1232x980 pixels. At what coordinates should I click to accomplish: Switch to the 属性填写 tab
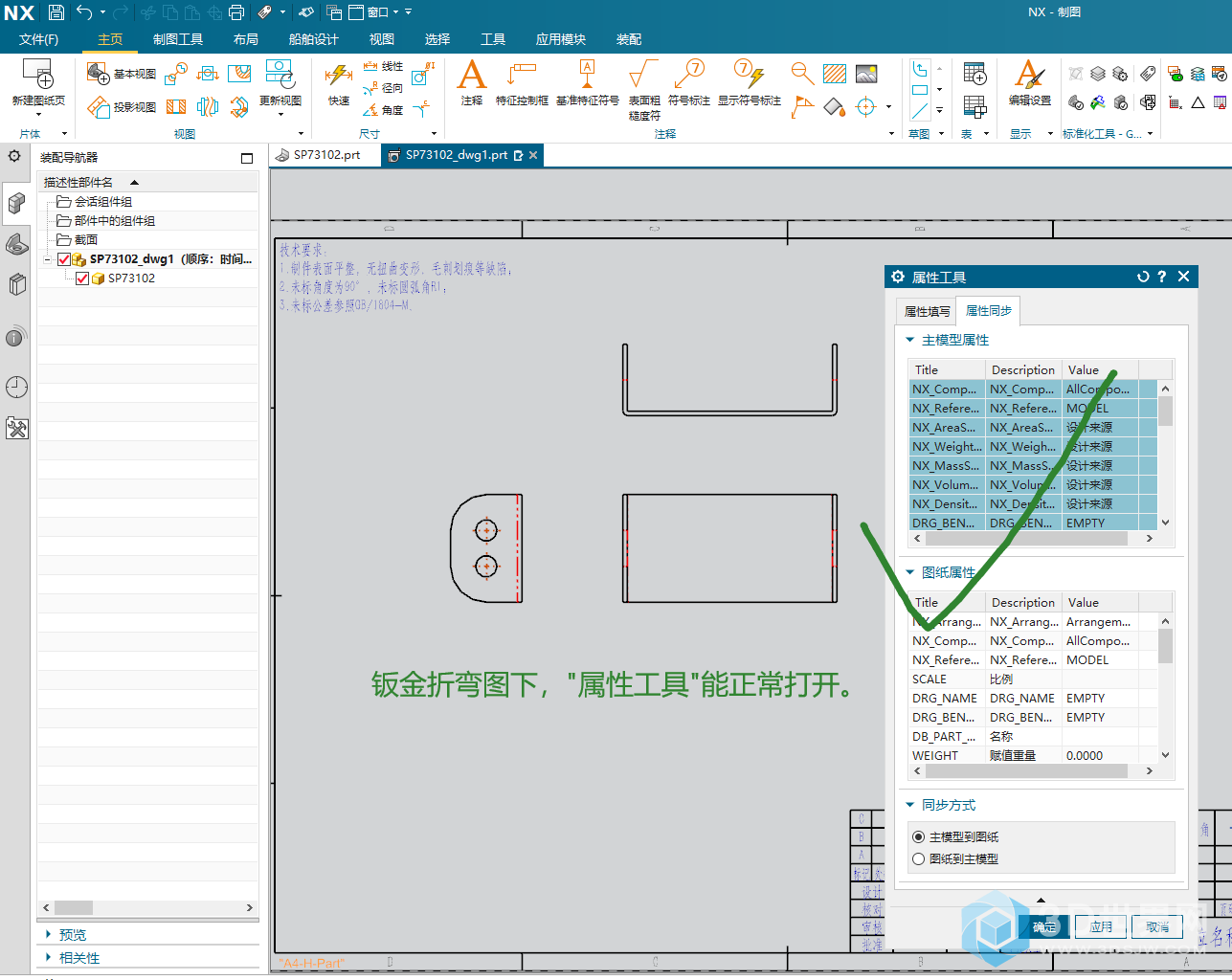click(928, 311)
